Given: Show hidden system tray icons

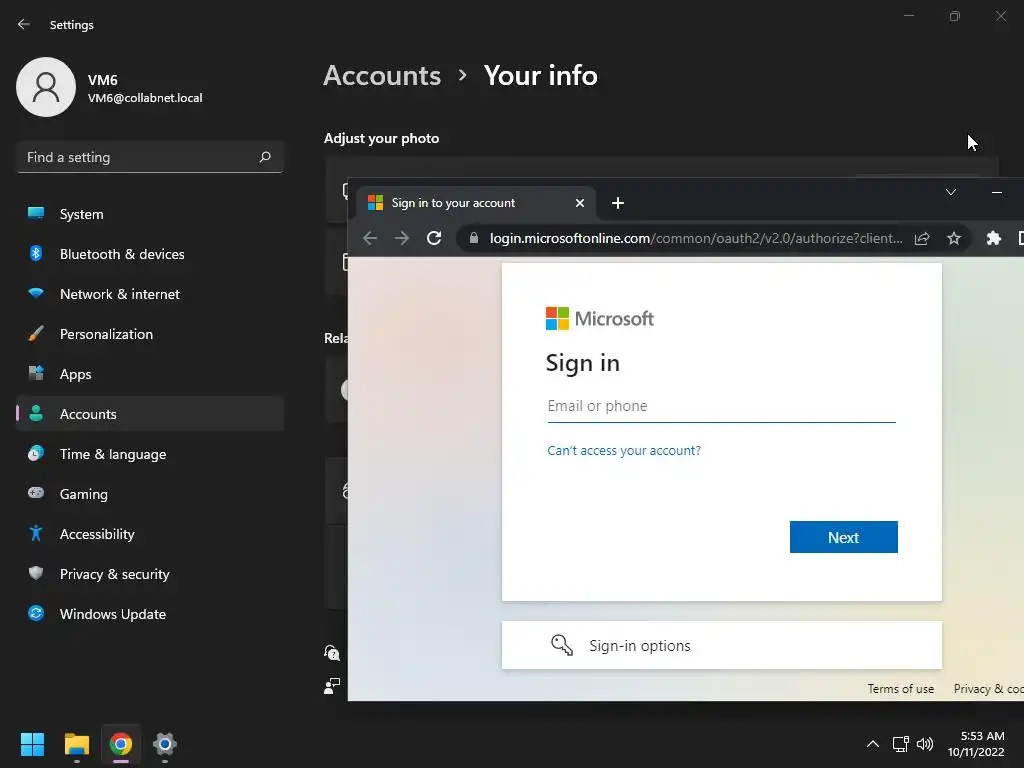Looking at the screenshot, I should pyautogui.click(x=872, y=744).
